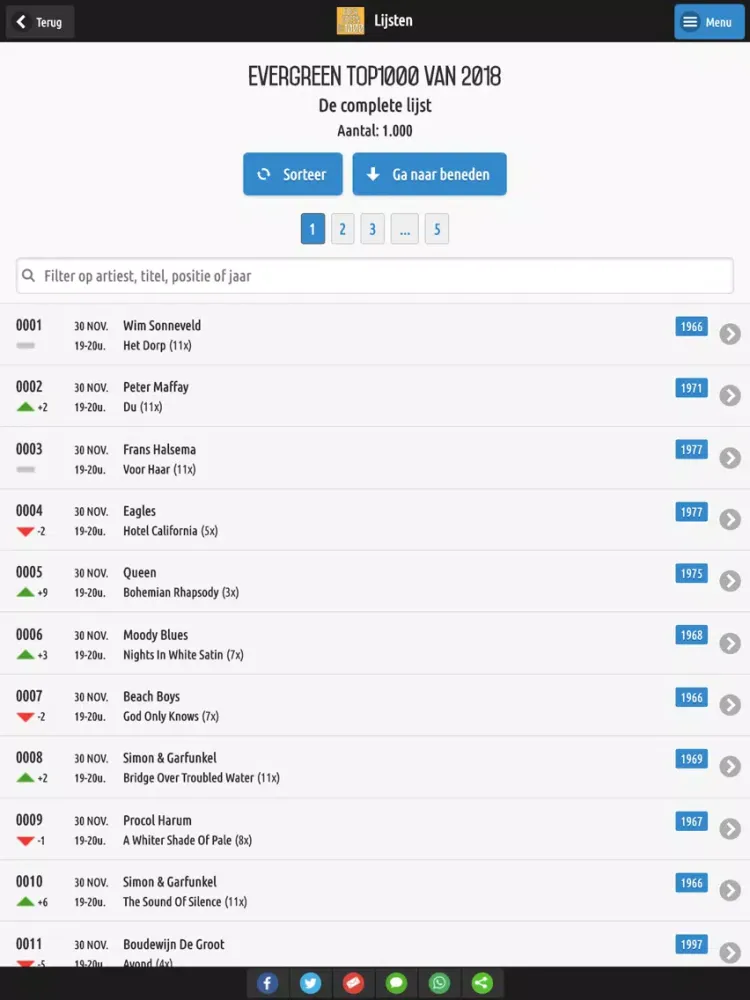This screenshot has height=1000, width=750.
Task: Click the 1966 badge for The Sound Of Silence
Action: point(691,883)
